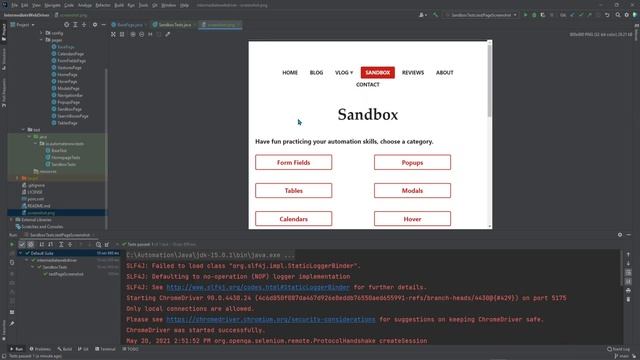Collapse SandboxTests node in test results
This screenshot has width=640, height=360.
pyautogui.click(x=33, y=267)
